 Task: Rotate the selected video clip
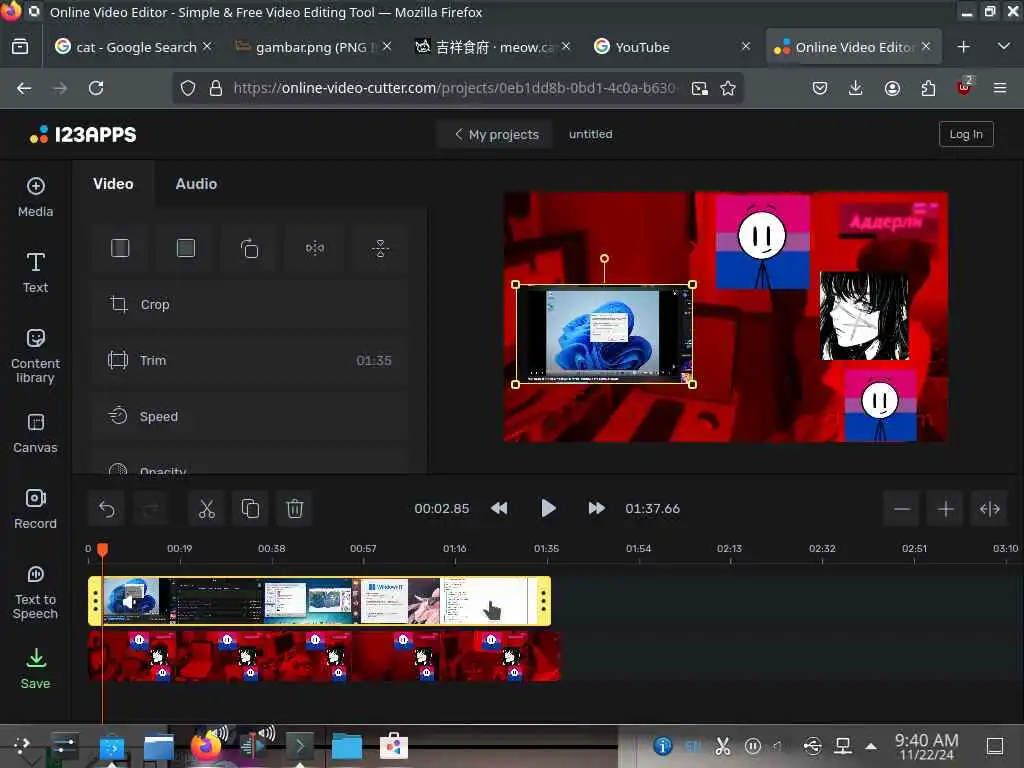[249, 248]
